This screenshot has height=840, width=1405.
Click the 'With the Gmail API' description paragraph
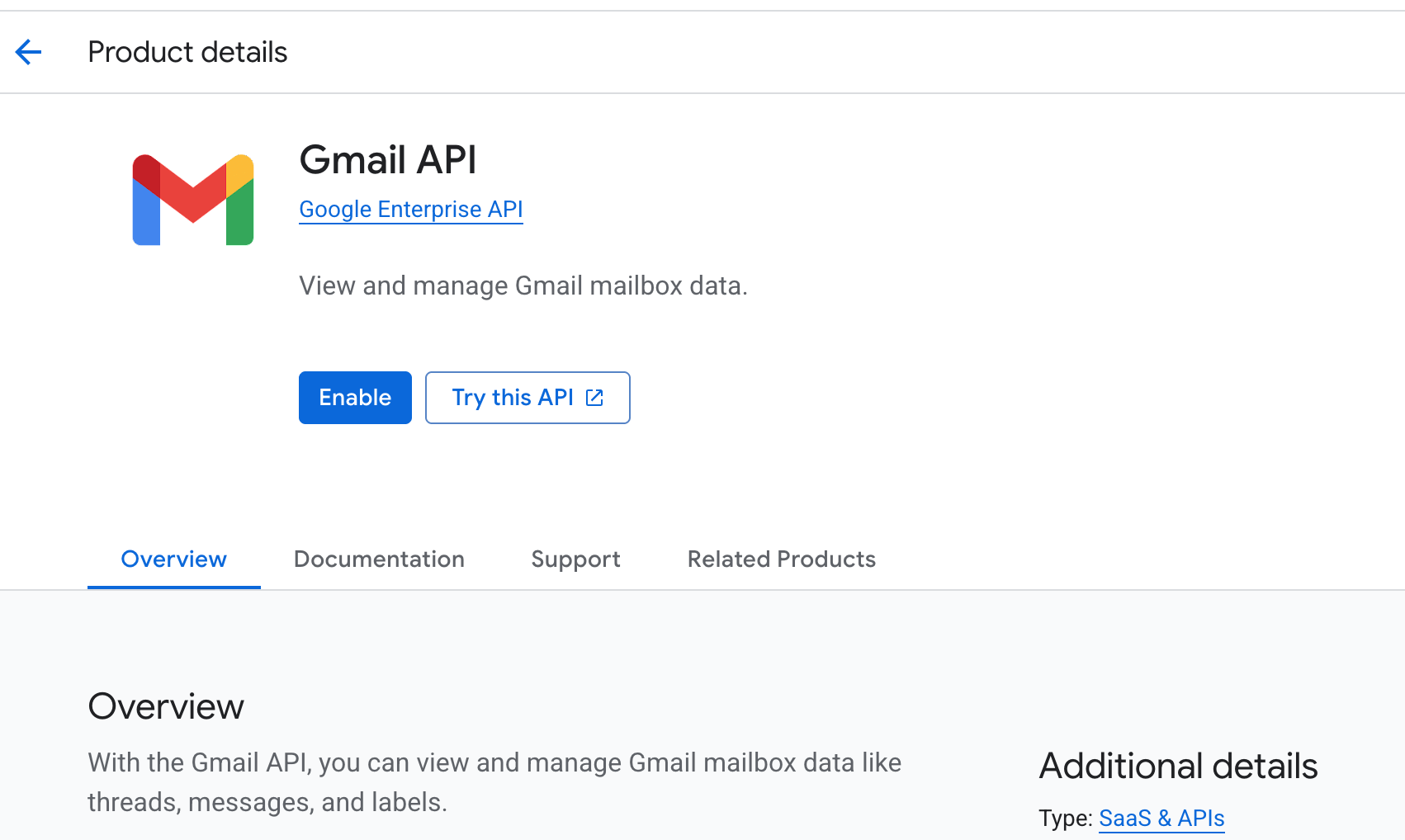pyautogui.click(x=494, y=782)
